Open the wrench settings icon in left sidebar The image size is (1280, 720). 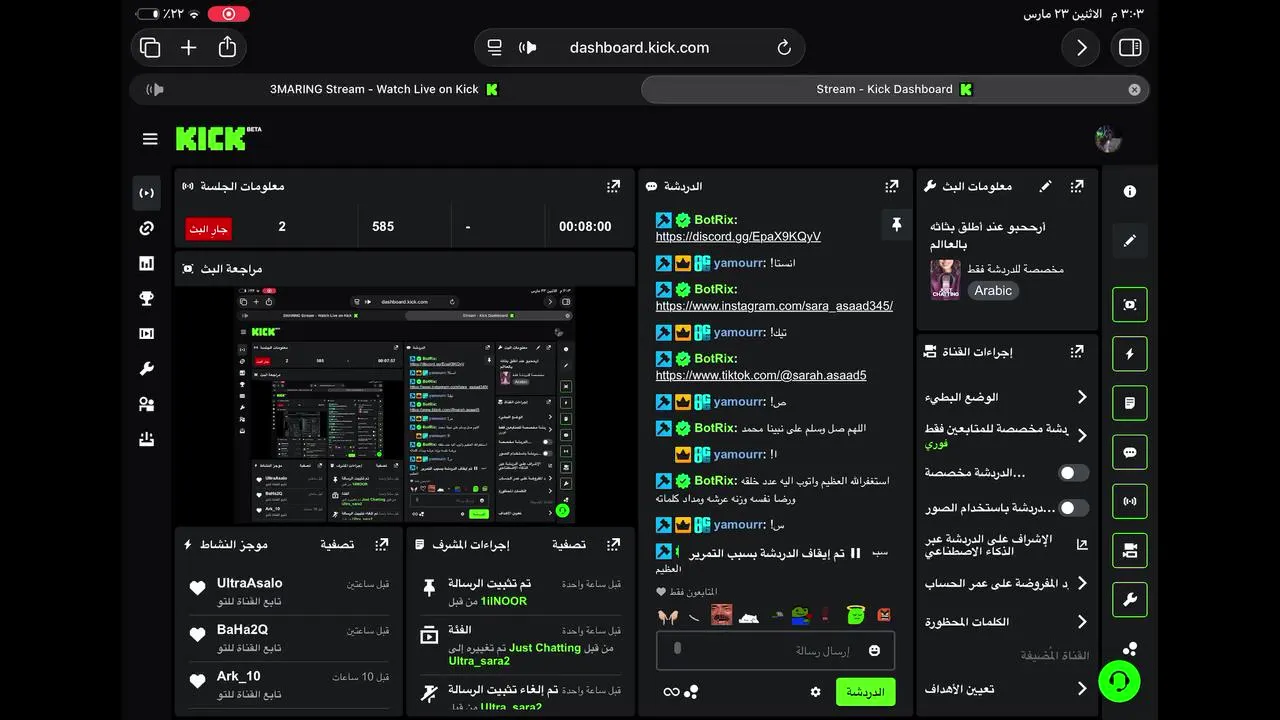coord(147,369)
